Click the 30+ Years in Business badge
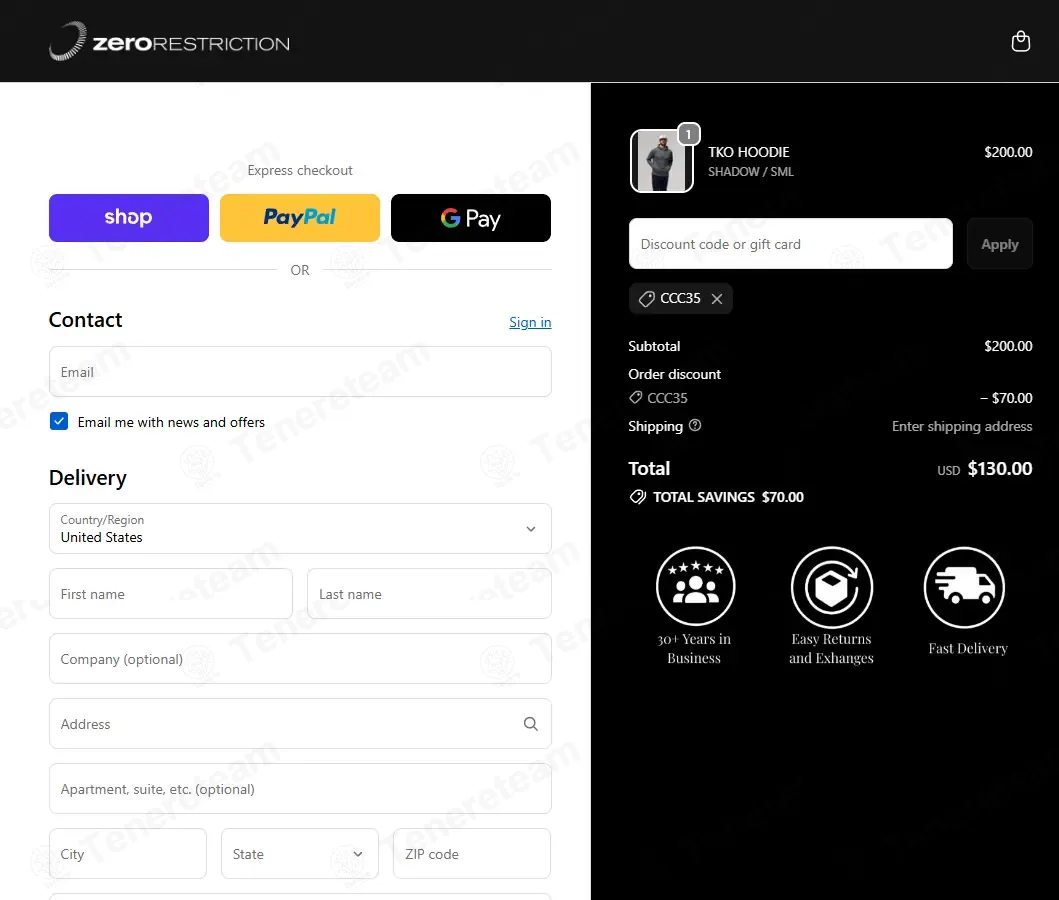Viewport: 1059px width, 900px height. click(695, 606)
